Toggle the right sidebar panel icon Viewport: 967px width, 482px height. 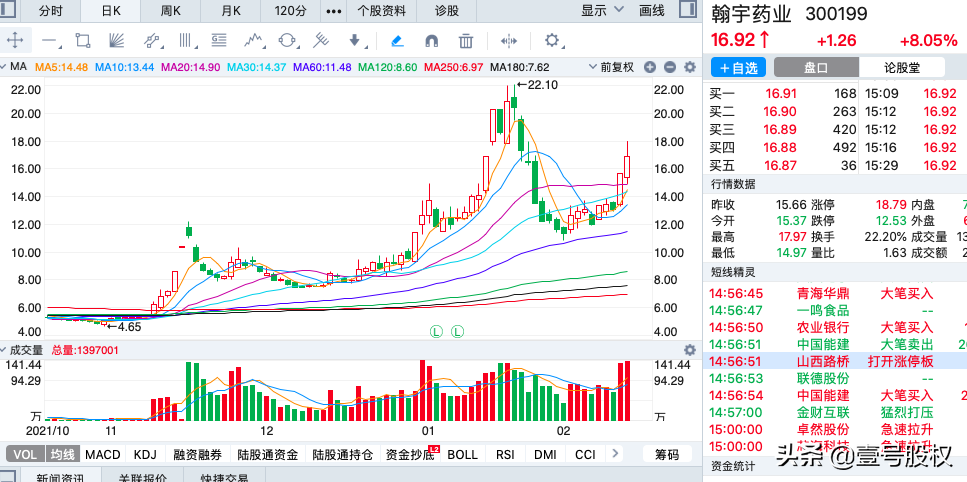(x=688, y=9)
